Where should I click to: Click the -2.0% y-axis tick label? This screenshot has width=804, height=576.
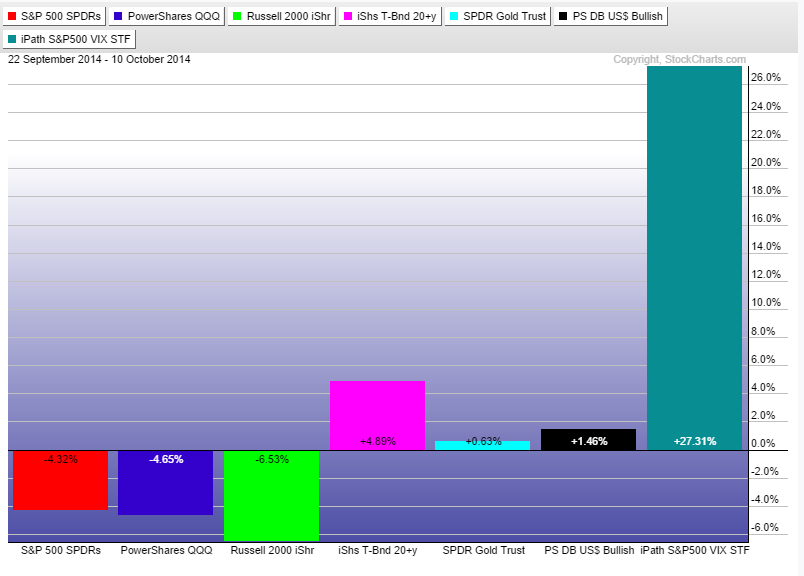[x=765, y=471]
